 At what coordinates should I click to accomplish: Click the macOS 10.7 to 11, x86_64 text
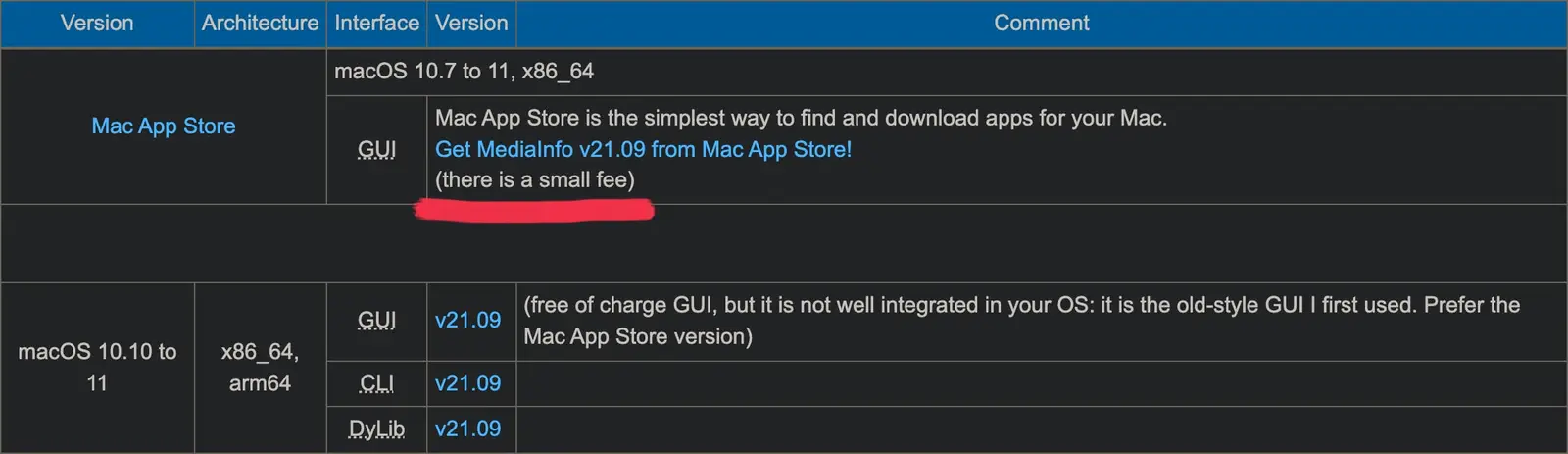point(464,71)
